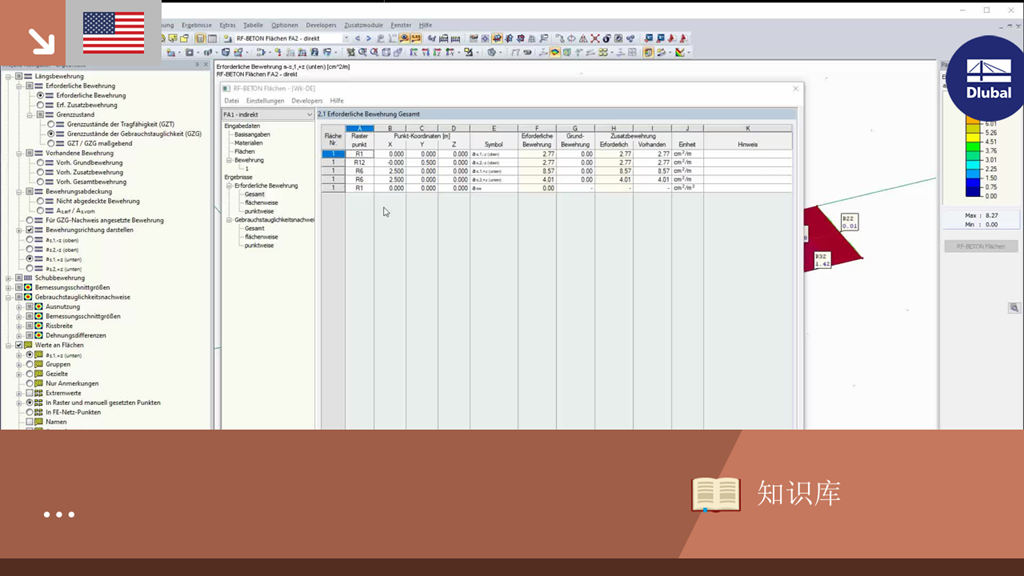This screenshot has height=576, width=1024.
Task: Collapse the Längsbewehrung tree node
Action: [8, 76]
